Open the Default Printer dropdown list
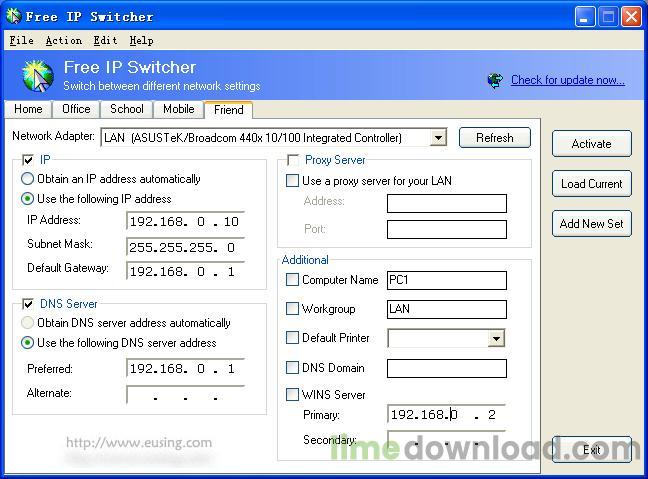This screenshot has height=479, width=648. [x=497, y=339]
